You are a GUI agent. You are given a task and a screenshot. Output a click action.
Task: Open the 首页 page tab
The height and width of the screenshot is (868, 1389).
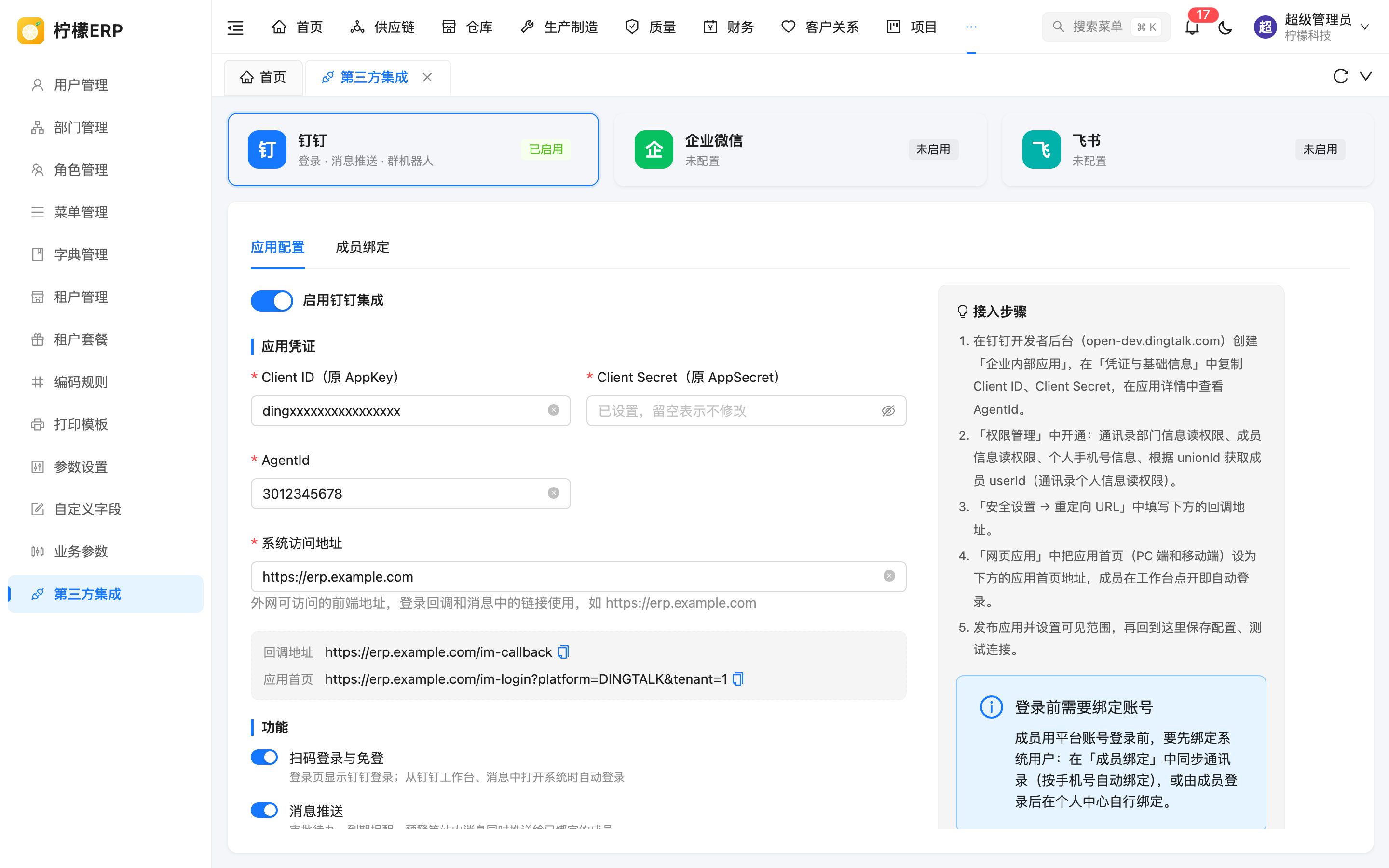click(263, 77)
